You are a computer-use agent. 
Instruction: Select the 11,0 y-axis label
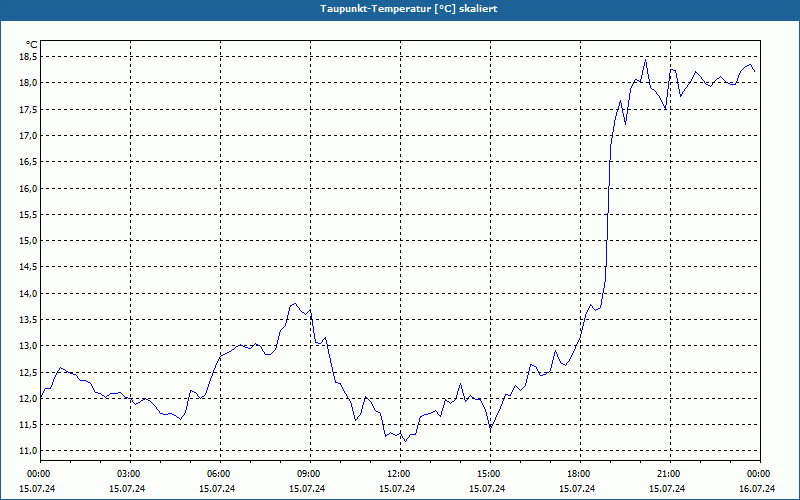coord(29,451)
